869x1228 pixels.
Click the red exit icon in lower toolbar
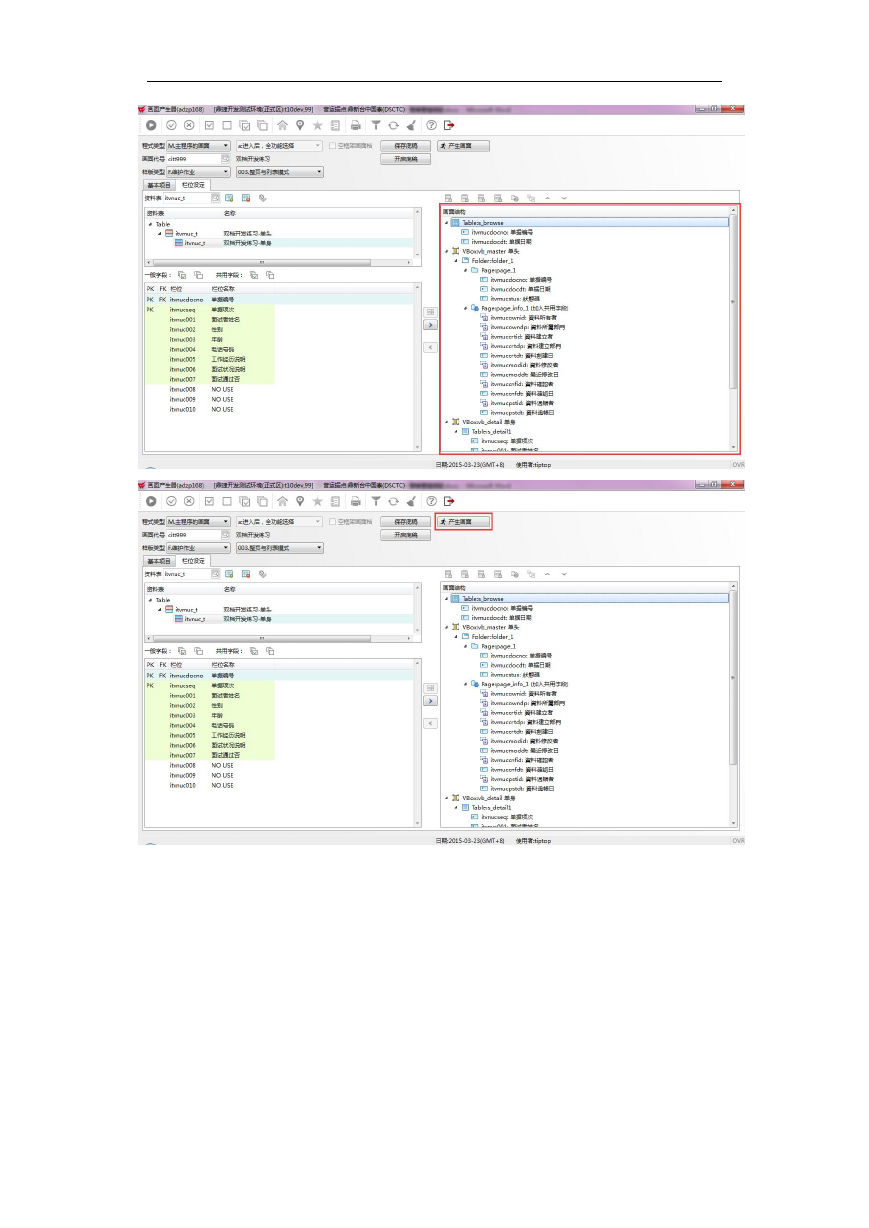click(449, 501)
